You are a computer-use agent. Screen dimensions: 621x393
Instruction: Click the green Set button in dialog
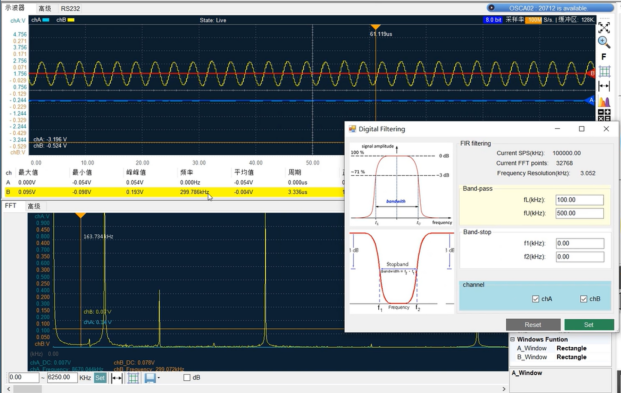coord(589,324)
